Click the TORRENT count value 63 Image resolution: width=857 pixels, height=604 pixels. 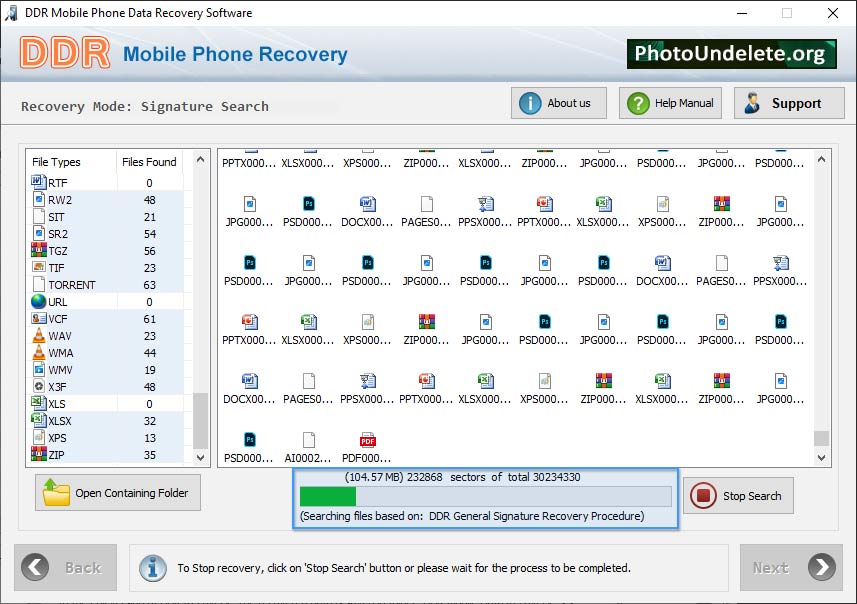coord(149,285)
